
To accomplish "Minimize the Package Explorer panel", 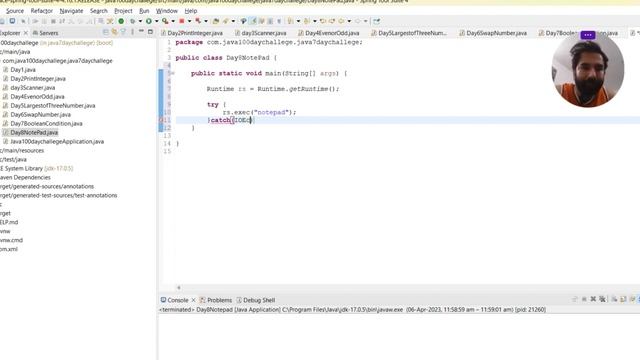I will 141,32.
